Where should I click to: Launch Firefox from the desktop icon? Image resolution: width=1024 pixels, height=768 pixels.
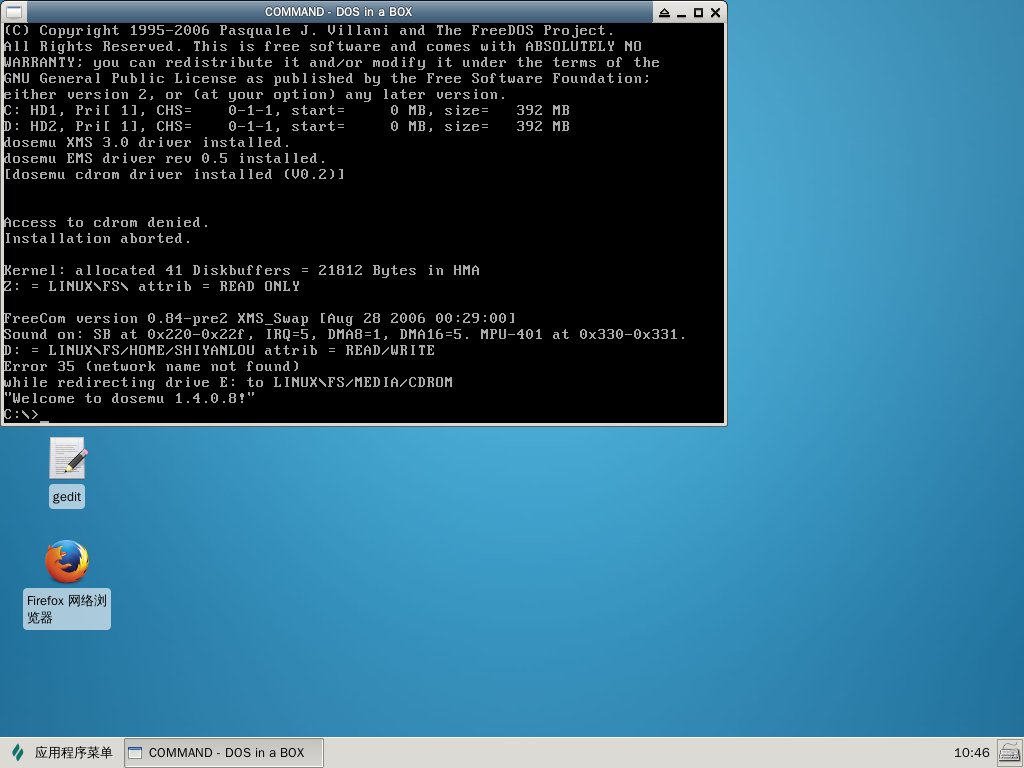(67, 562)
